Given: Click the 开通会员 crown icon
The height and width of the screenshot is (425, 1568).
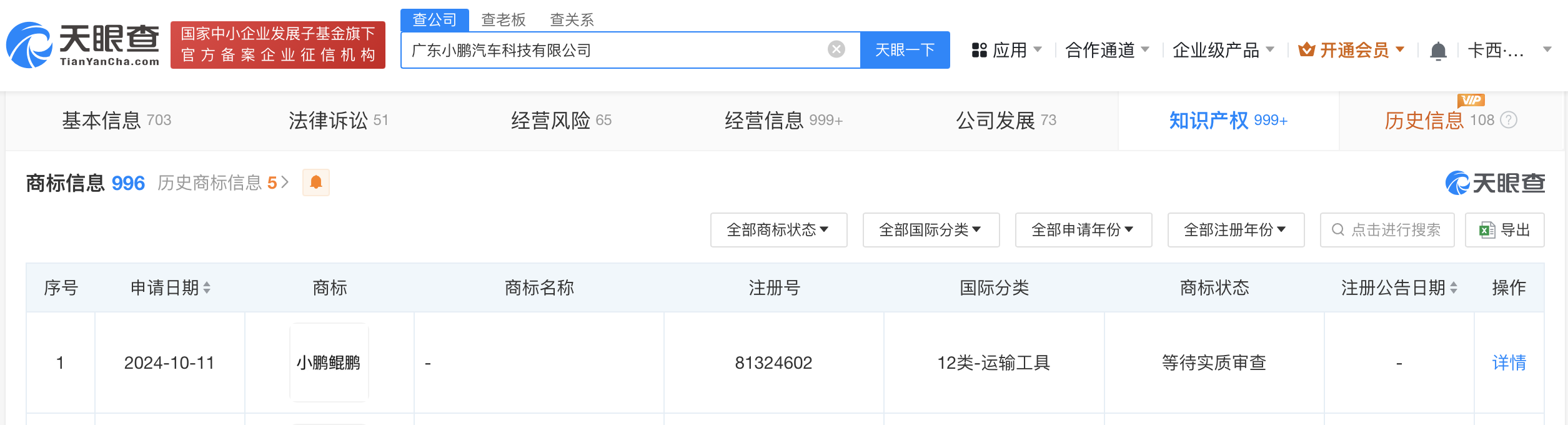Looking at the screenshot, I should [1306, 50].
